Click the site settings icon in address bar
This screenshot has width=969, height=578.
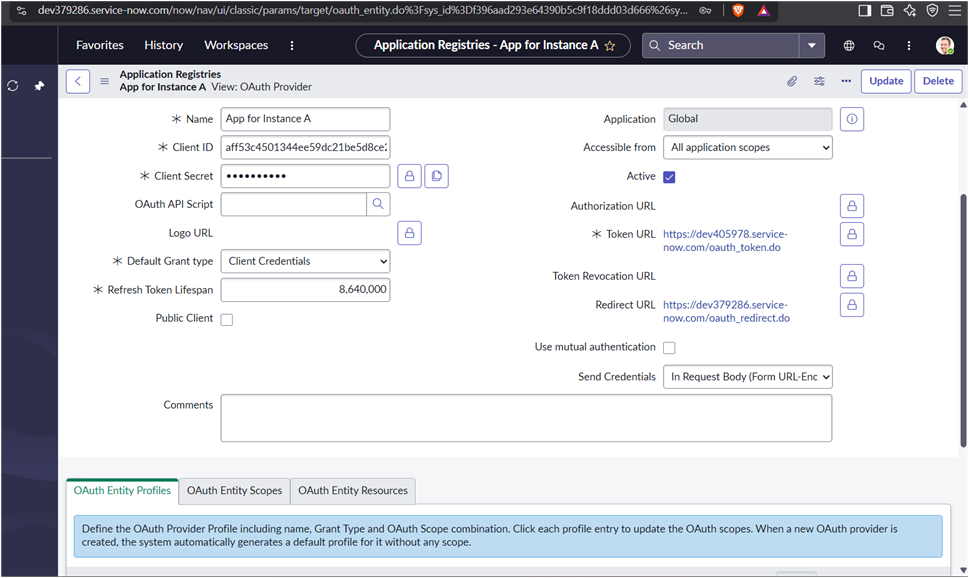[x=22, y=11]
